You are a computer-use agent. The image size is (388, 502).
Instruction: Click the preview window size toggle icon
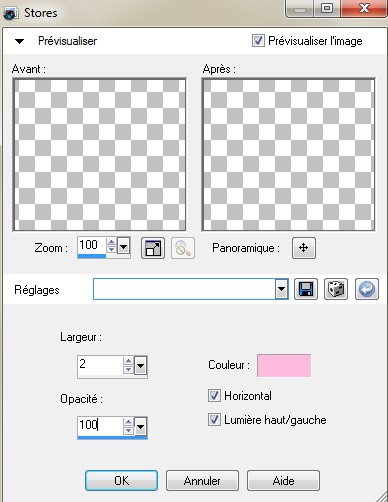[x=153, y=248]
